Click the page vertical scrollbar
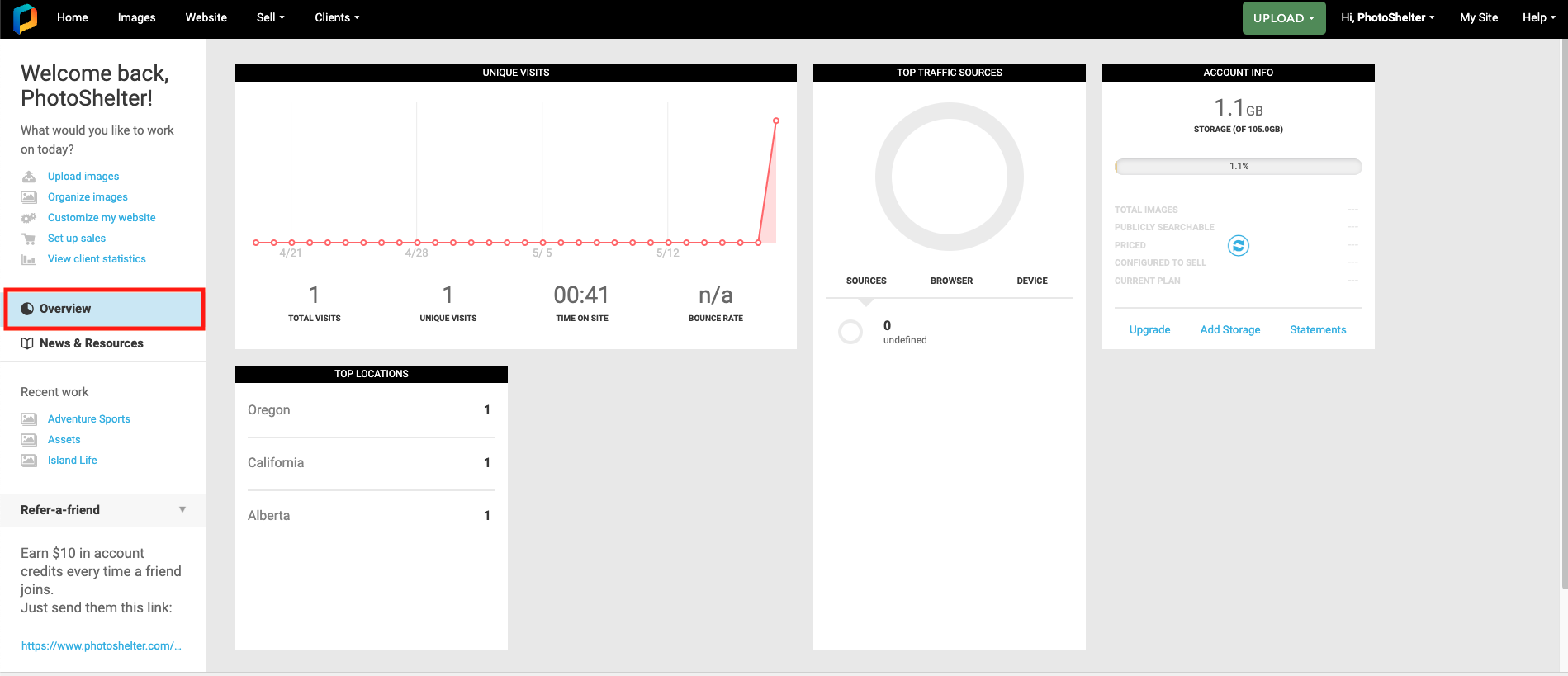Screen dimensions: 1568x676 click(x=1564, y=314)
